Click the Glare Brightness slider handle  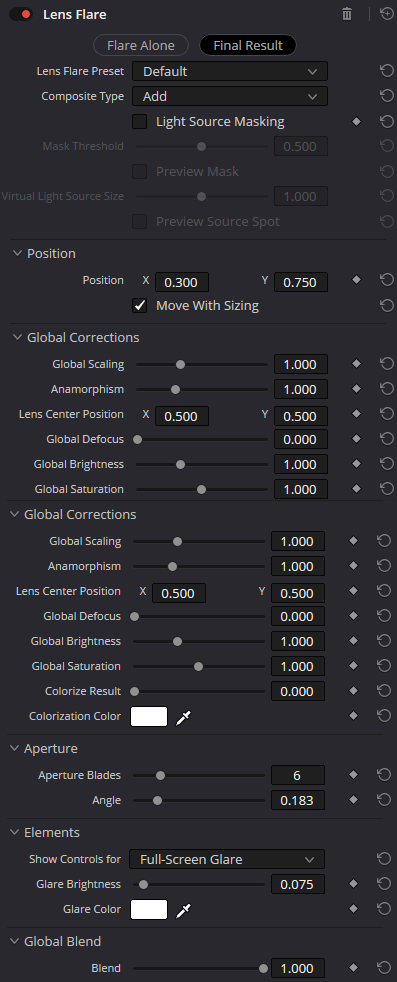143,884
